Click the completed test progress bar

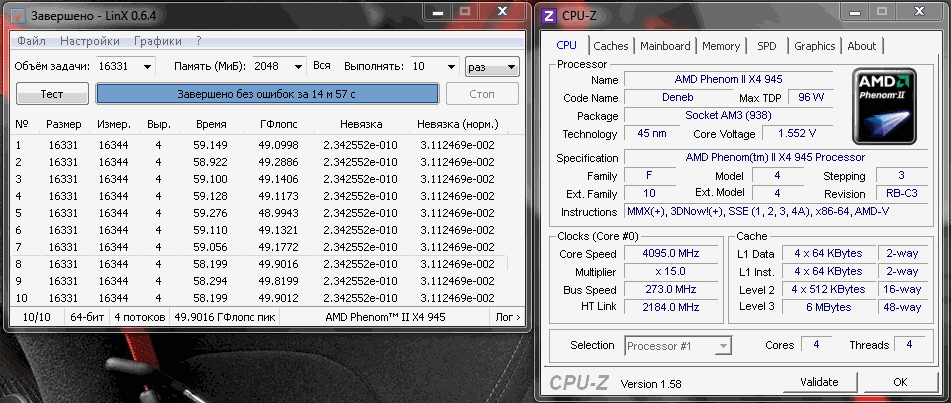(267, 93)
